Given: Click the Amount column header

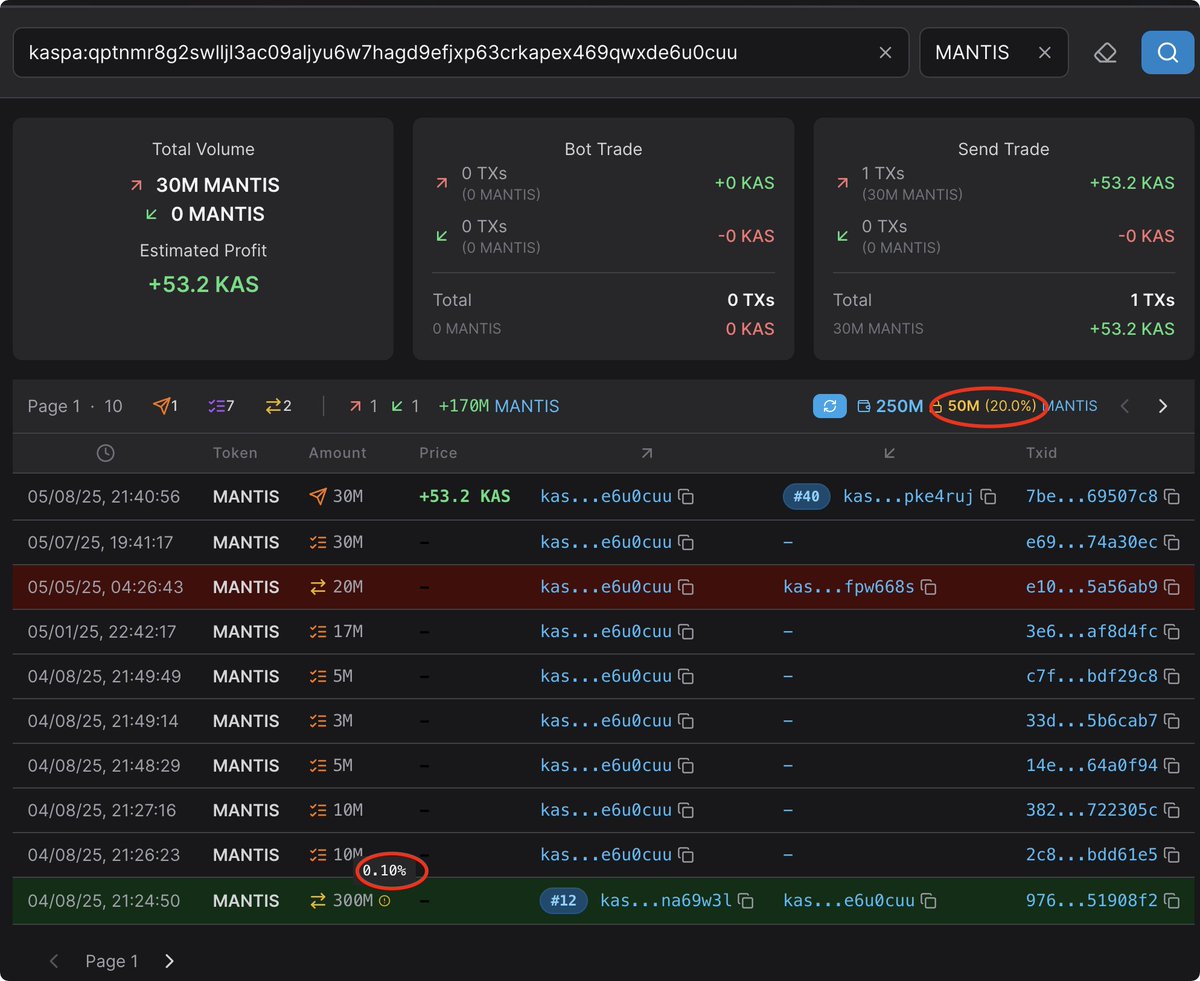Looking at the screenshot, I should pyautogui.click(x=338, y=453).
